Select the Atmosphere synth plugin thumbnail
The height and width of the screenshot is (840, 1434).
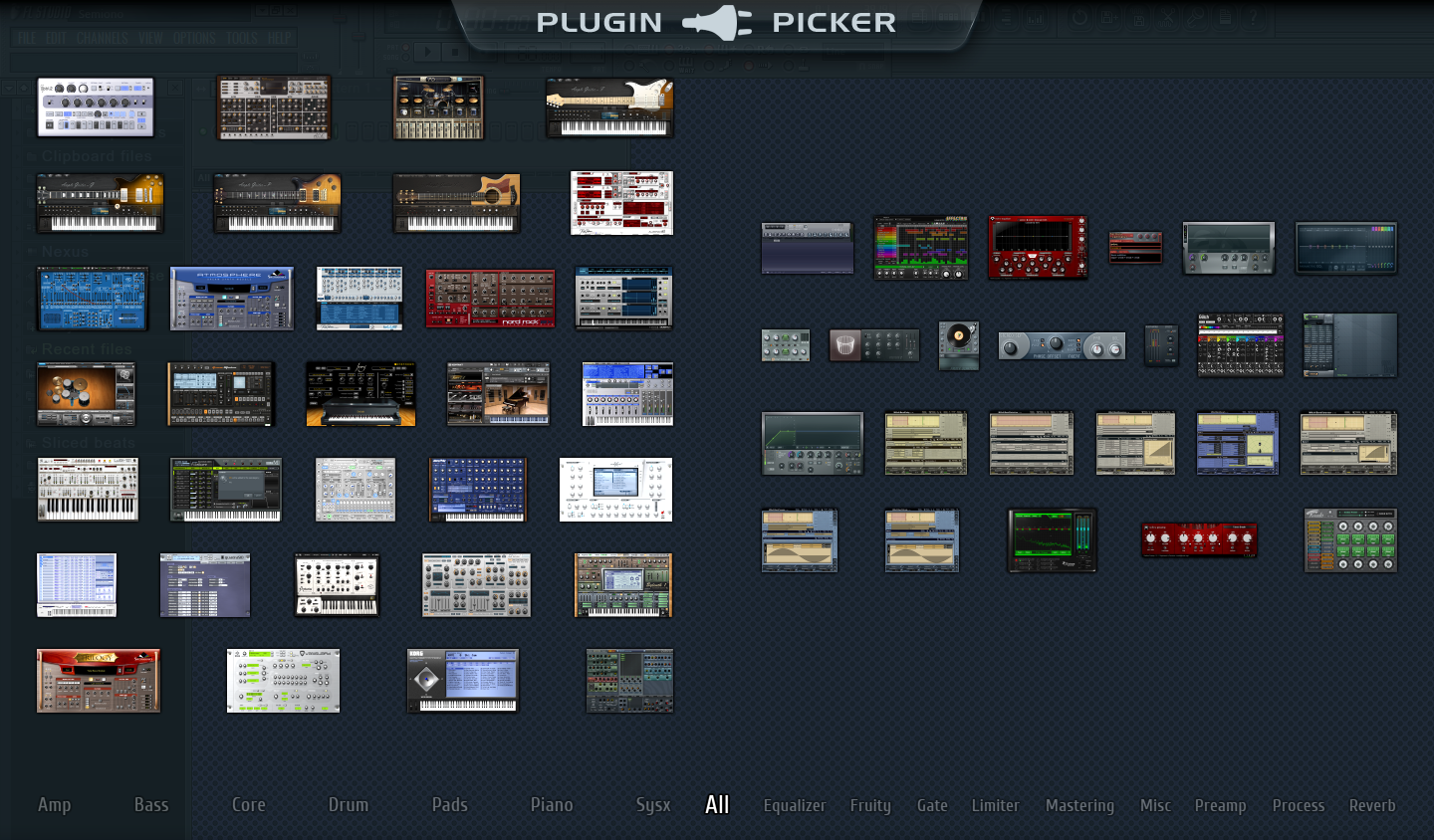(x=231, y=298)
